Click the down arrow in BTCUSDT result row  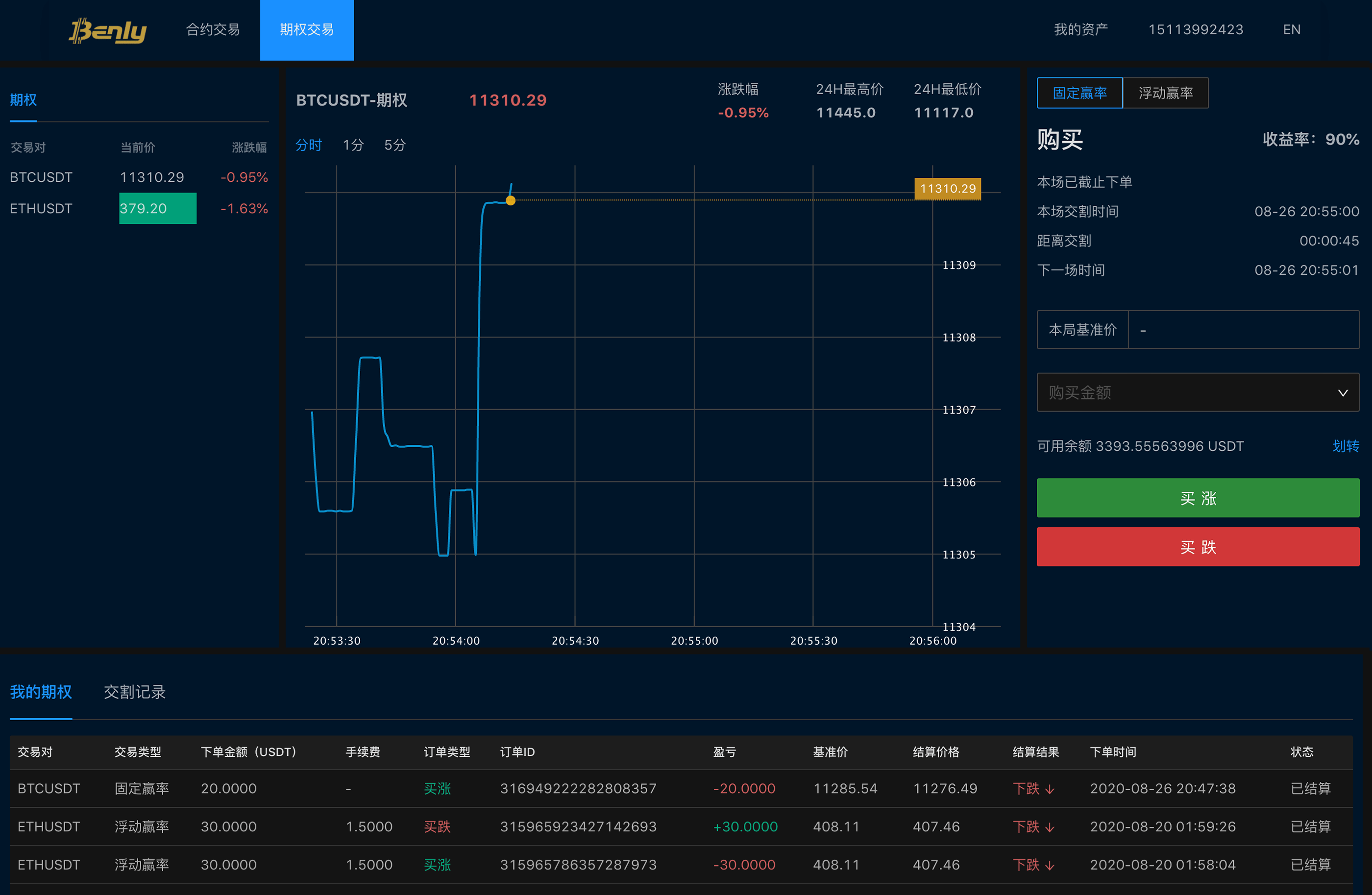coord(1050,789)
